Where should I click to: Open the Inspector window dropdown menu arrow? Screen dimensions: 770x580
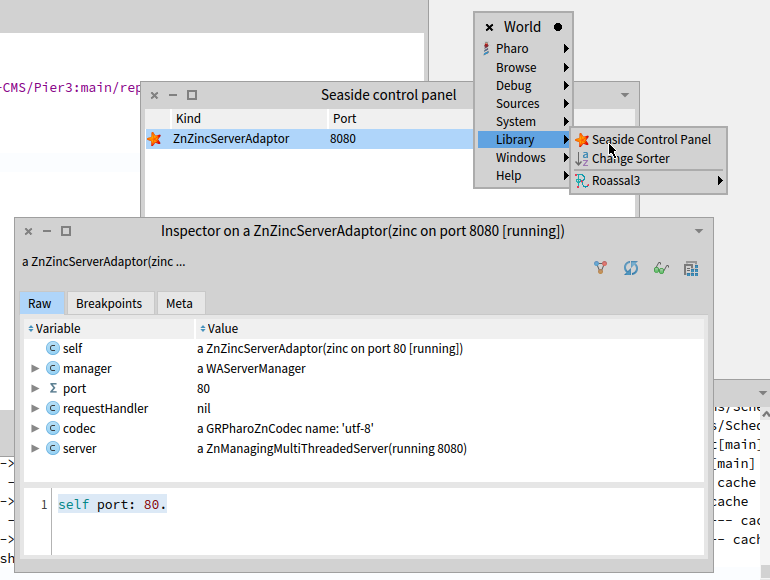[699, 231]
